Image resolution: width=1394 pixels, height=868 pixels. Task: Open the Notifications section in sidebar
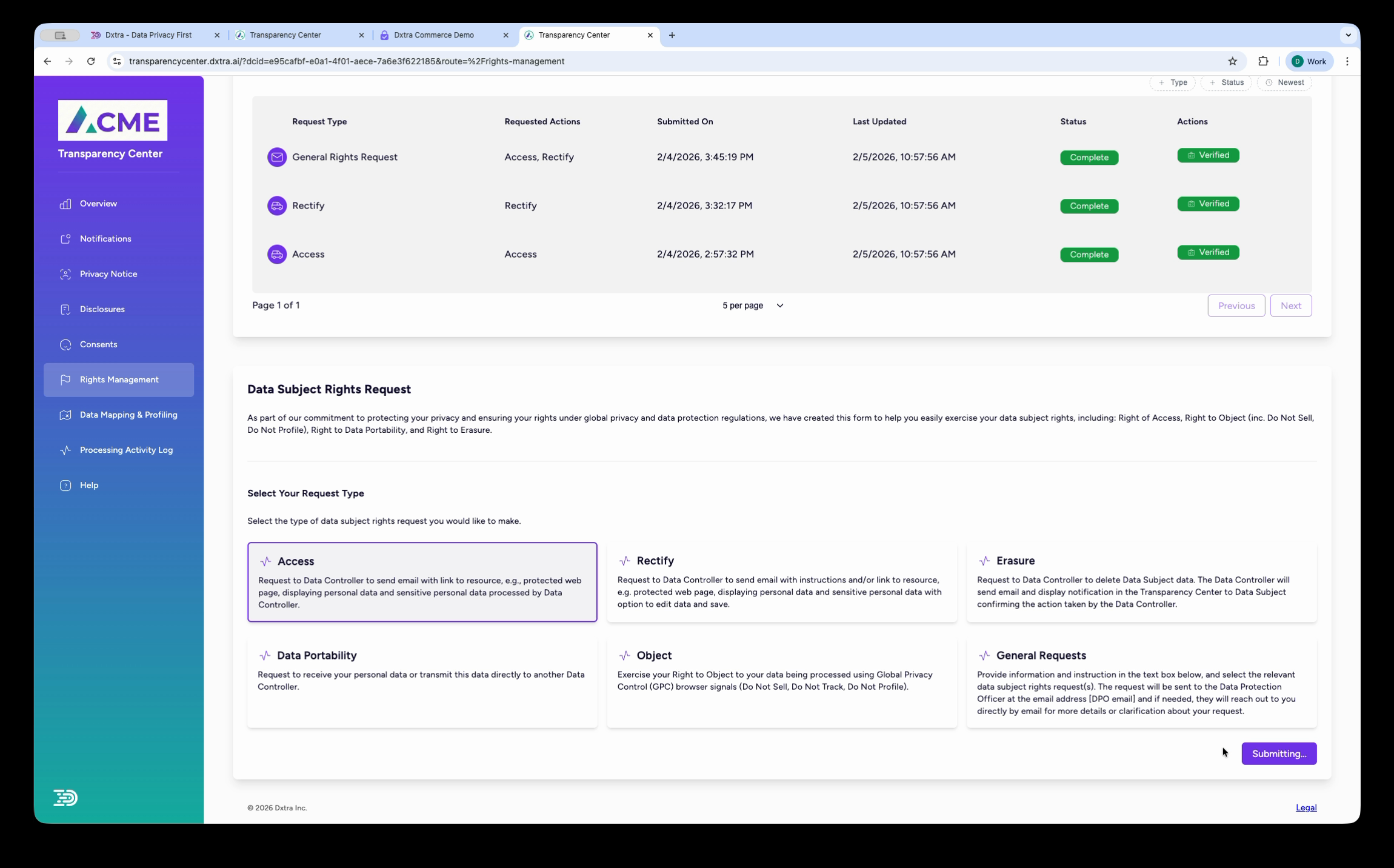pyautogui.click(x=105, y=238)
